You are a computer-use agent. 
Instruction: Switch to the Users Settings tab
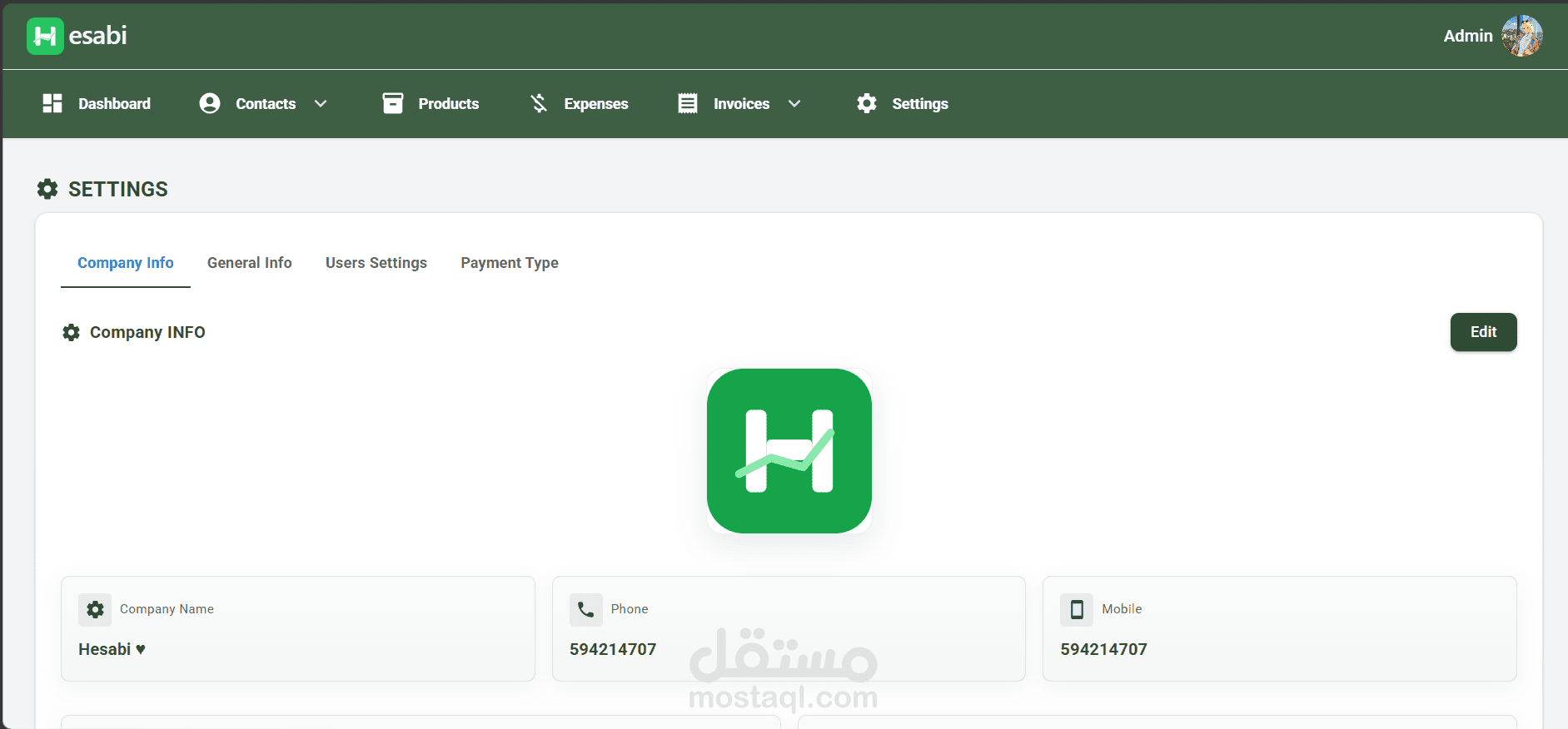click(376, 263)
